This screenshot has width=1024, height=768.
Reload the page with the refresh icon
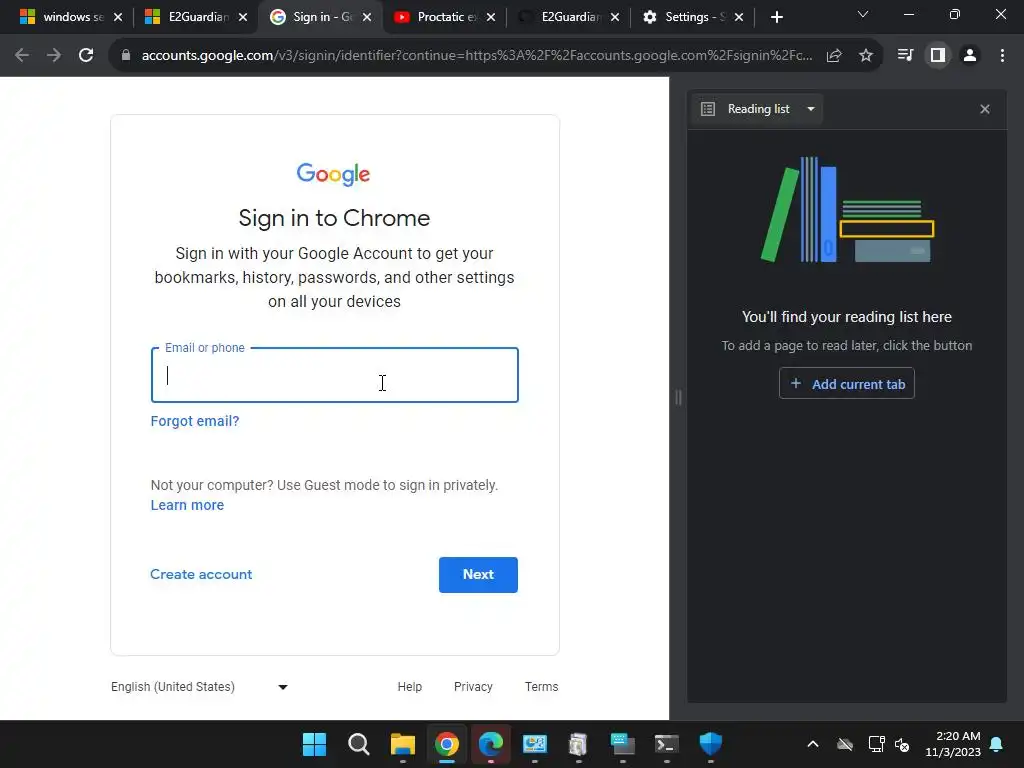(86, 56)
